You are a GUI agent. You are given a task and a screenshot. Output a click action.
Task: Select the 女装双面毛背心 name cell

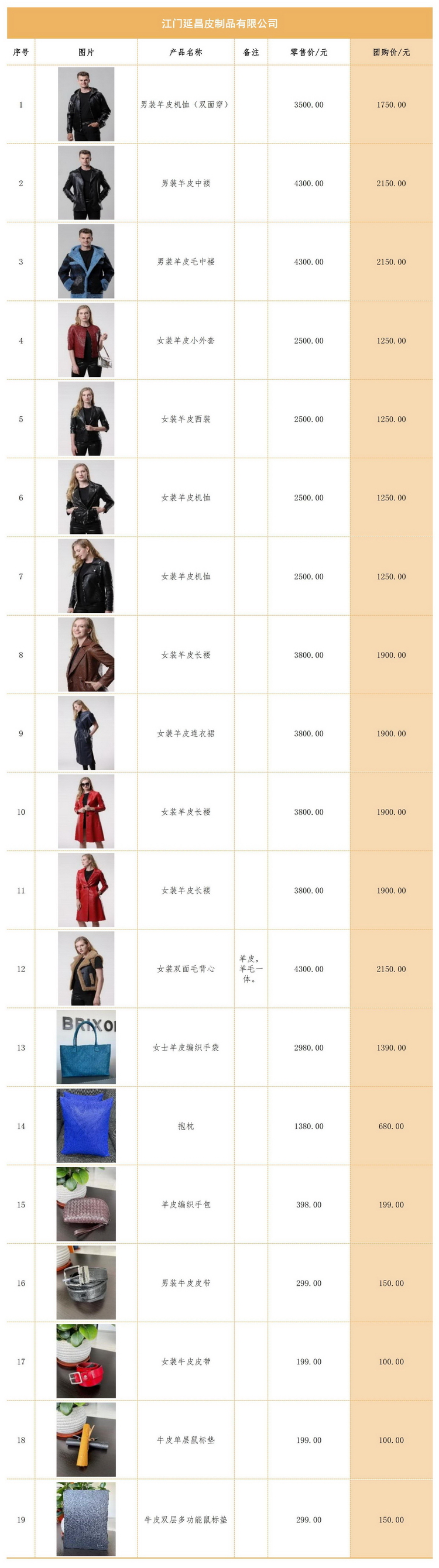pyautogui.click(x=186, y=969)
